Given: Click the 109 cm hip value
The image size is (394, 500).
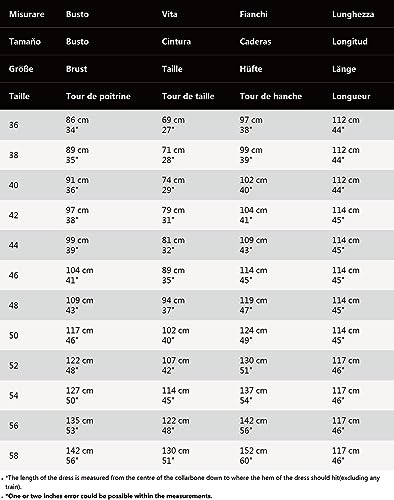Looking at the screenshot, I should coord(253,240).
